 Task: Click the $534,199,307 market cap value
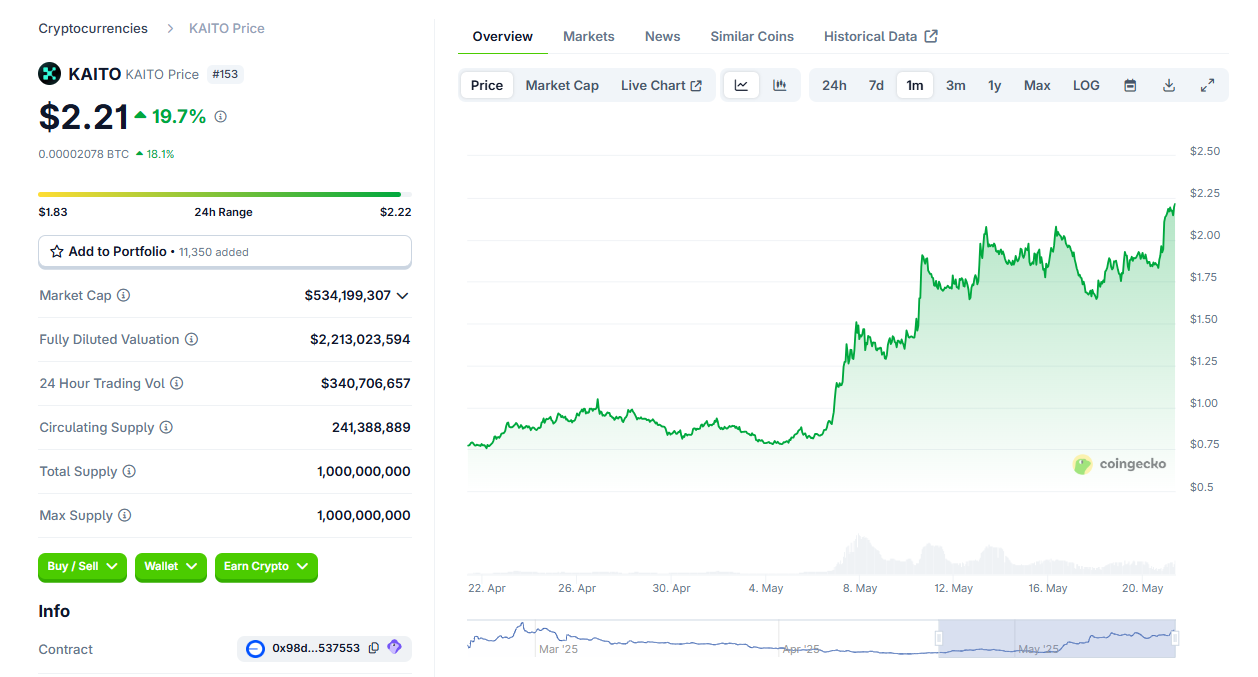348,296
